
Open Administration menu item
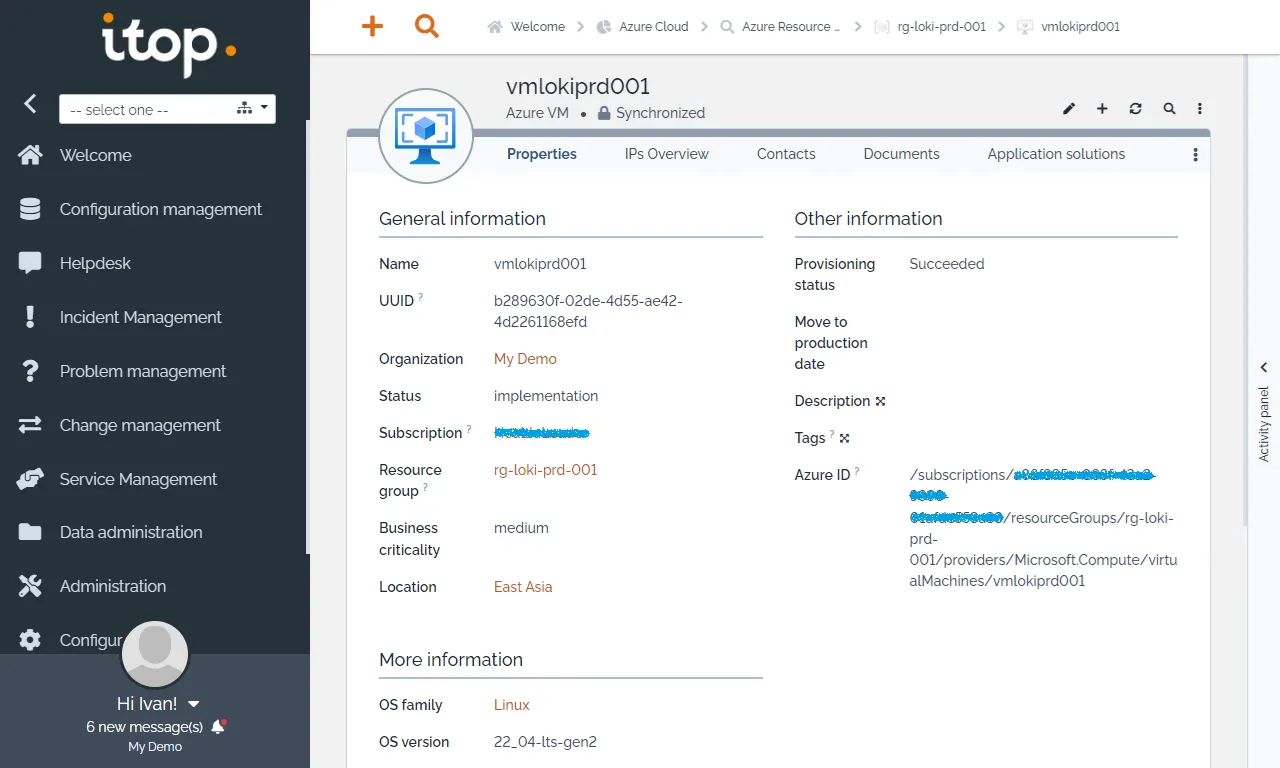point(113,586)
